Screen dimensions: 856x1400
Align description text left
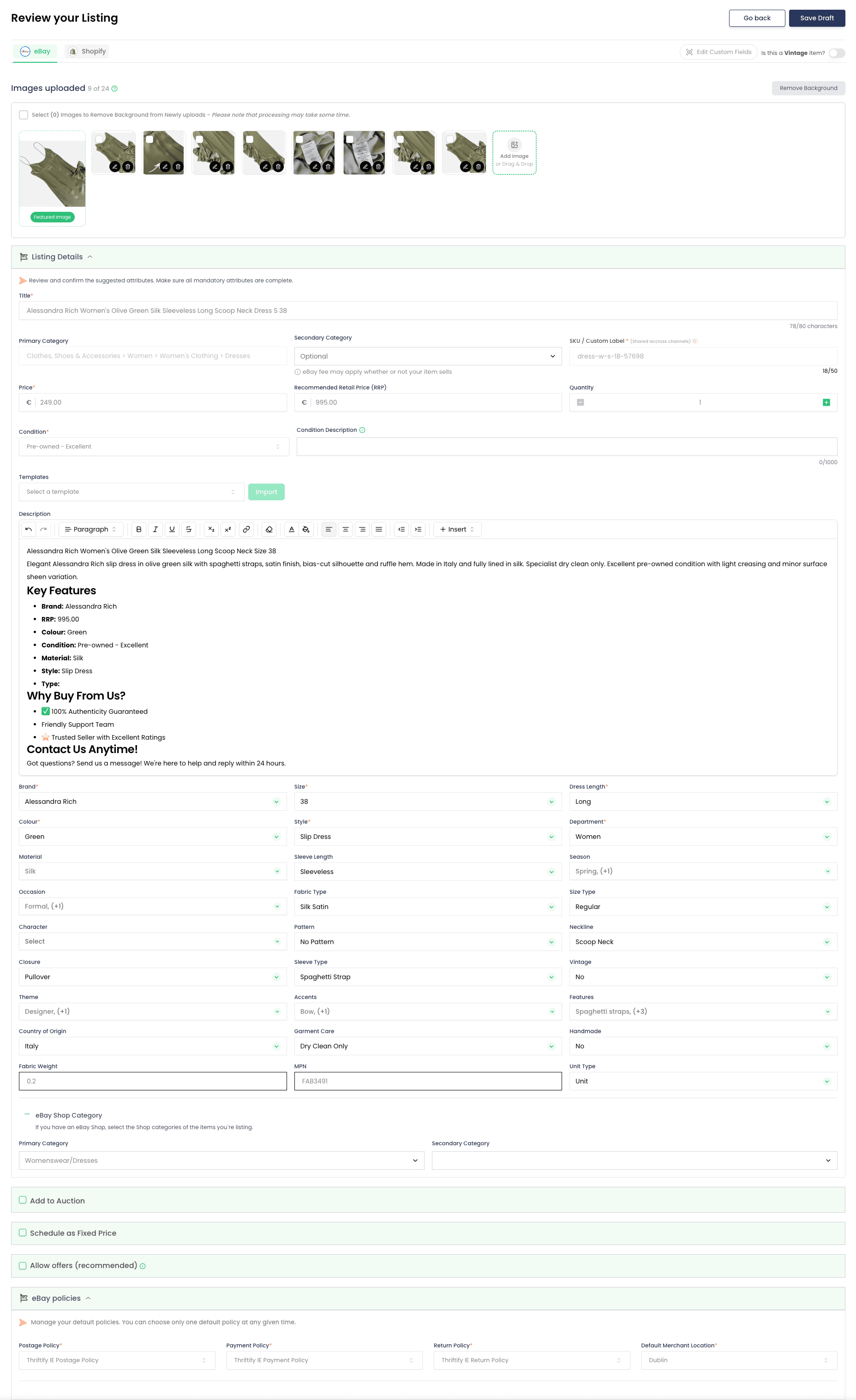point(329,529)
